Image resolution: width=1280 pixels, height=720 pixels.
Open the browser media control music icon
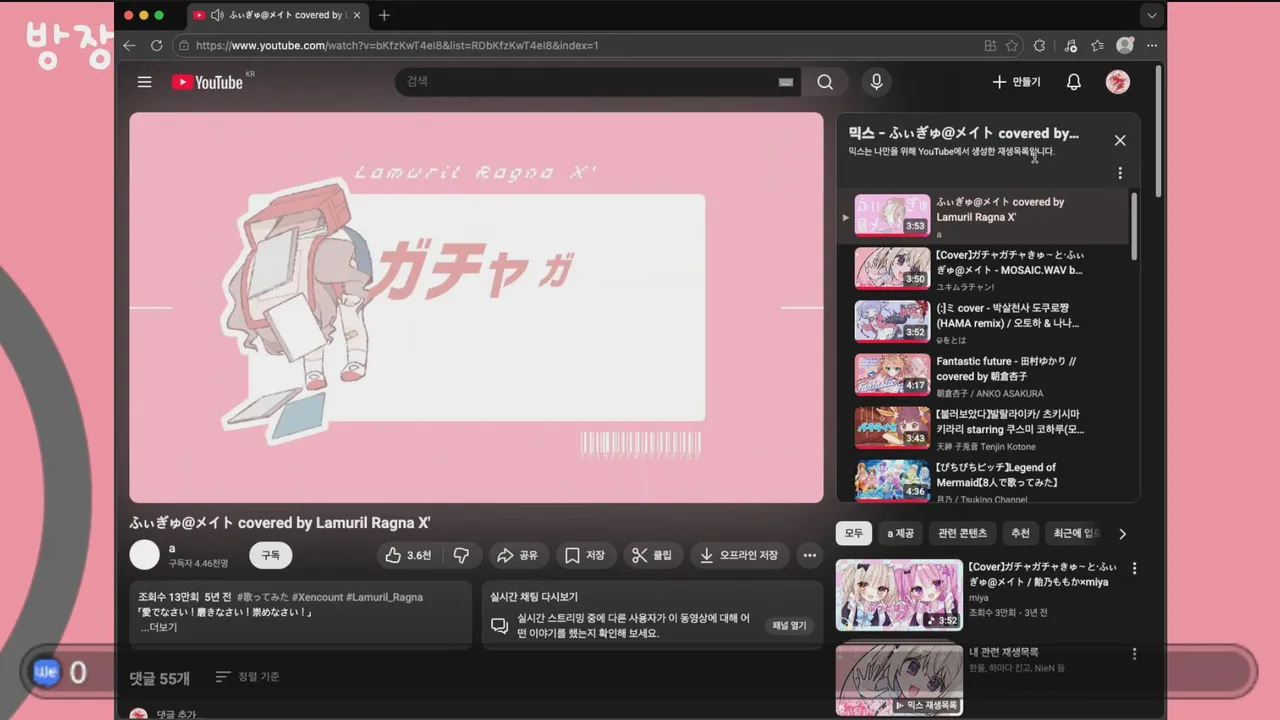click(x=1070, y=45)
